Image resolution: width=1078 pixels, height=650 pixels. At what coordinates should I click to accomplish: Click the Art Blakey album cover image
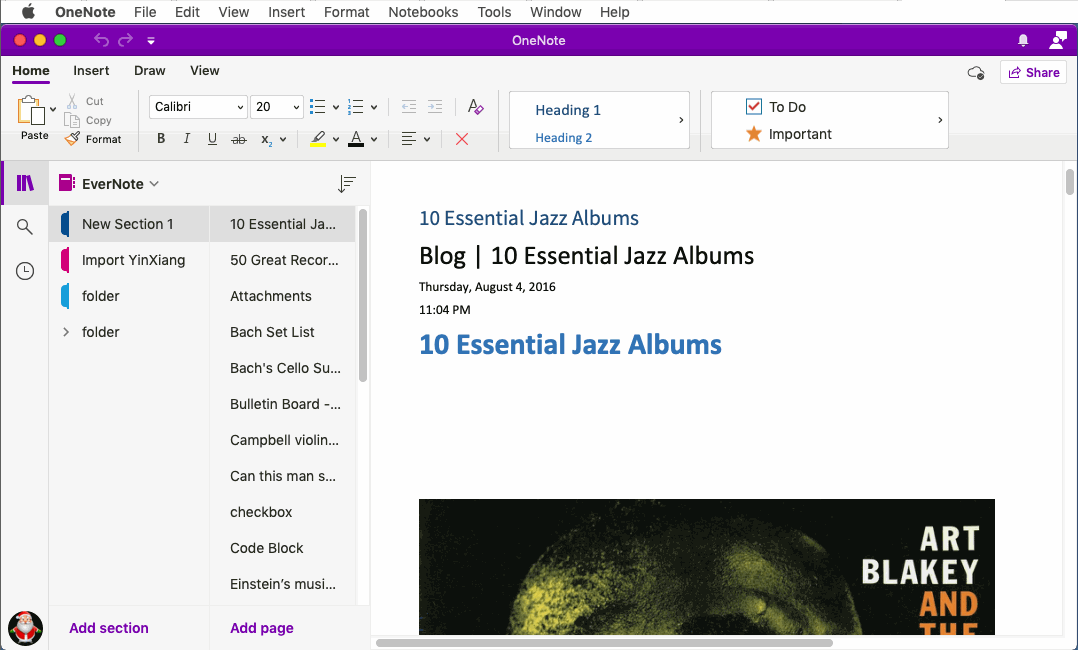(x=707, y=567)
